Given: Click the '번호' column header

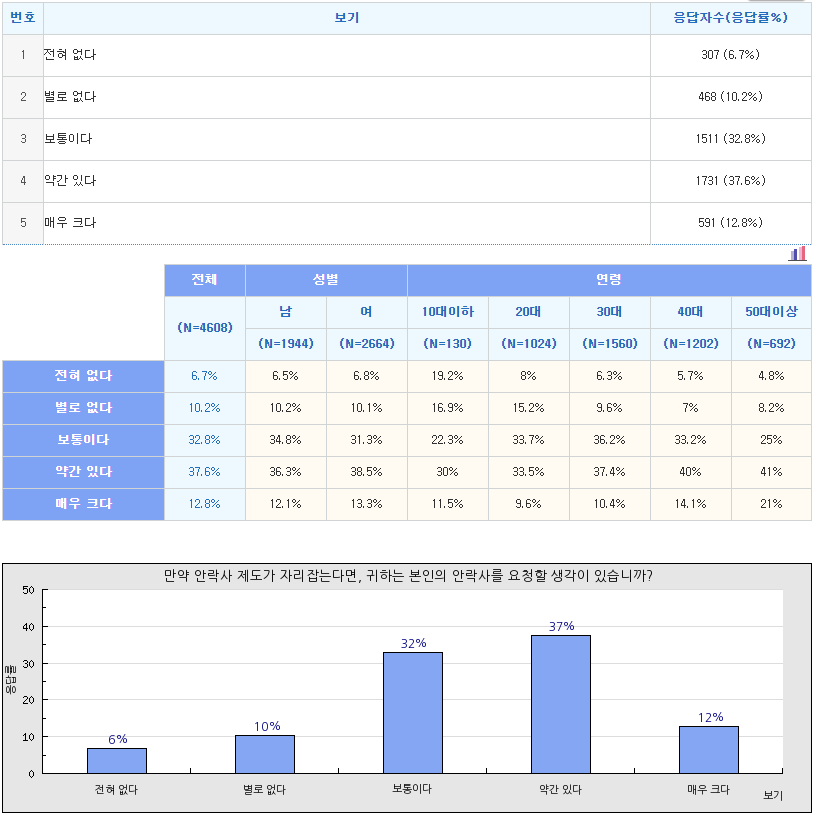Looking at the screenshot, I should (23, 18).
